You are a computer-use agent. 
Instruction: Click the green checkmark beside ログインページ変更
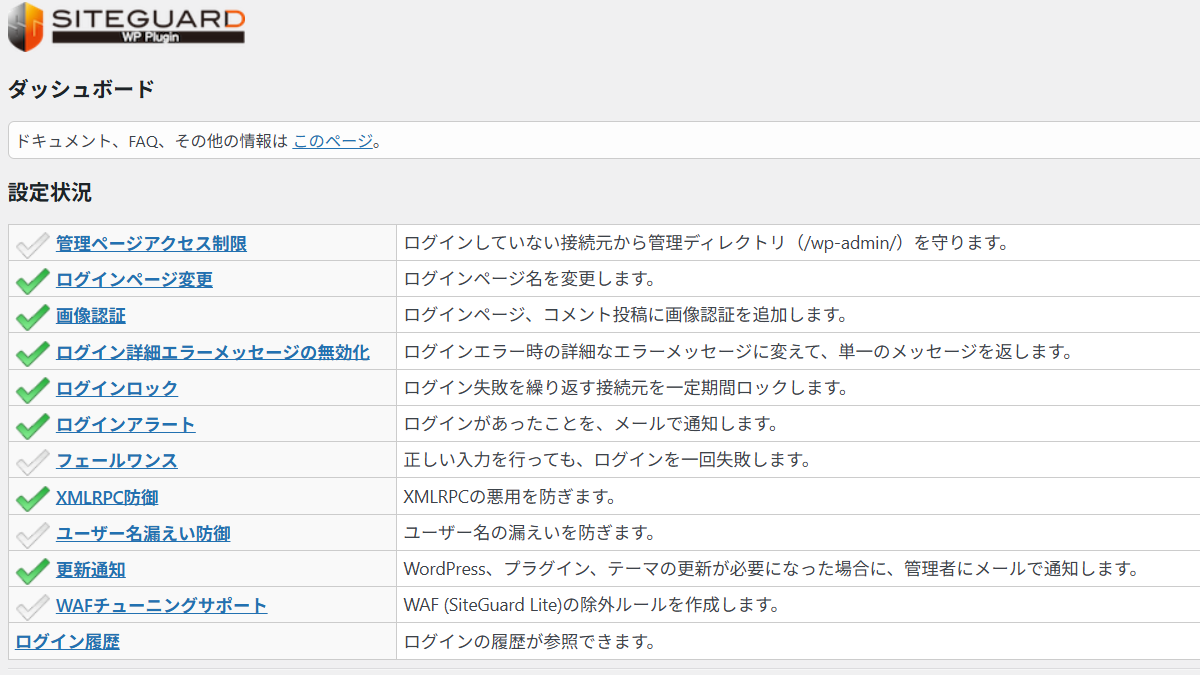[33, 280]
